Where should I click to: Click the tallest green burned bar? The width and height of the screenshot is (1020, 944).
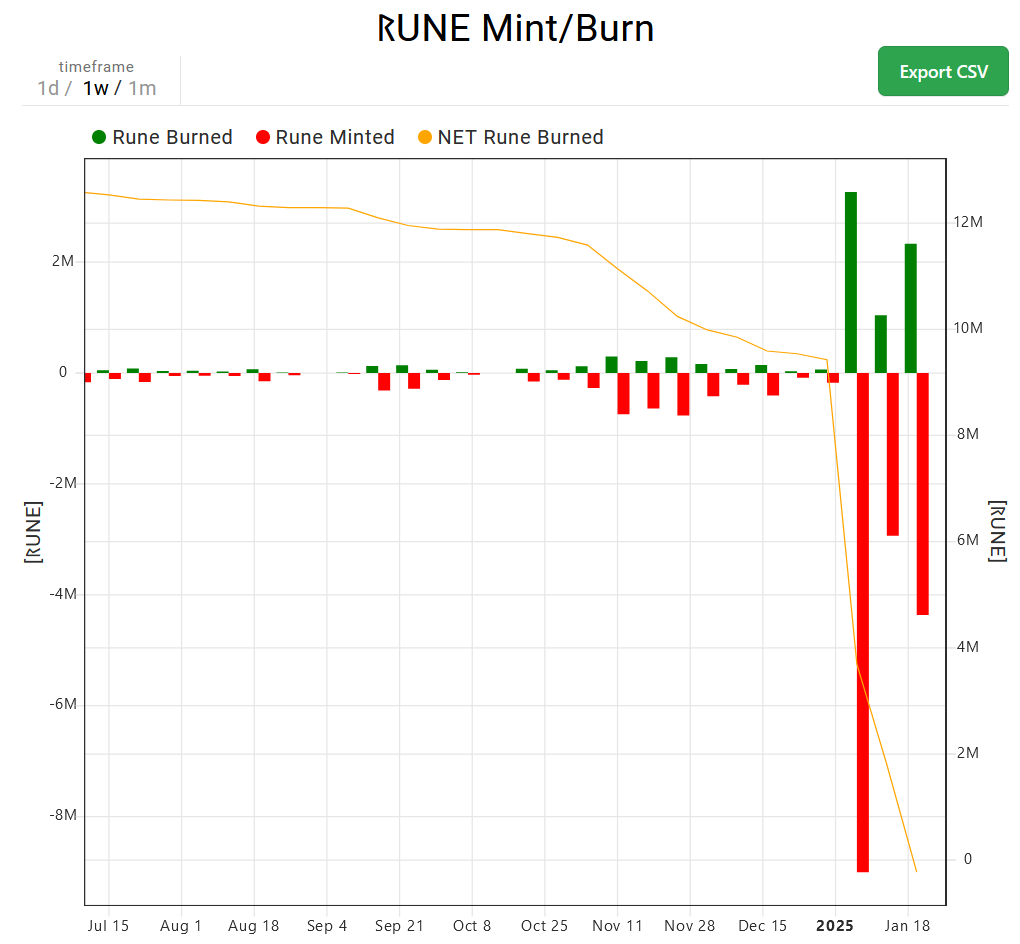point(851,282)
